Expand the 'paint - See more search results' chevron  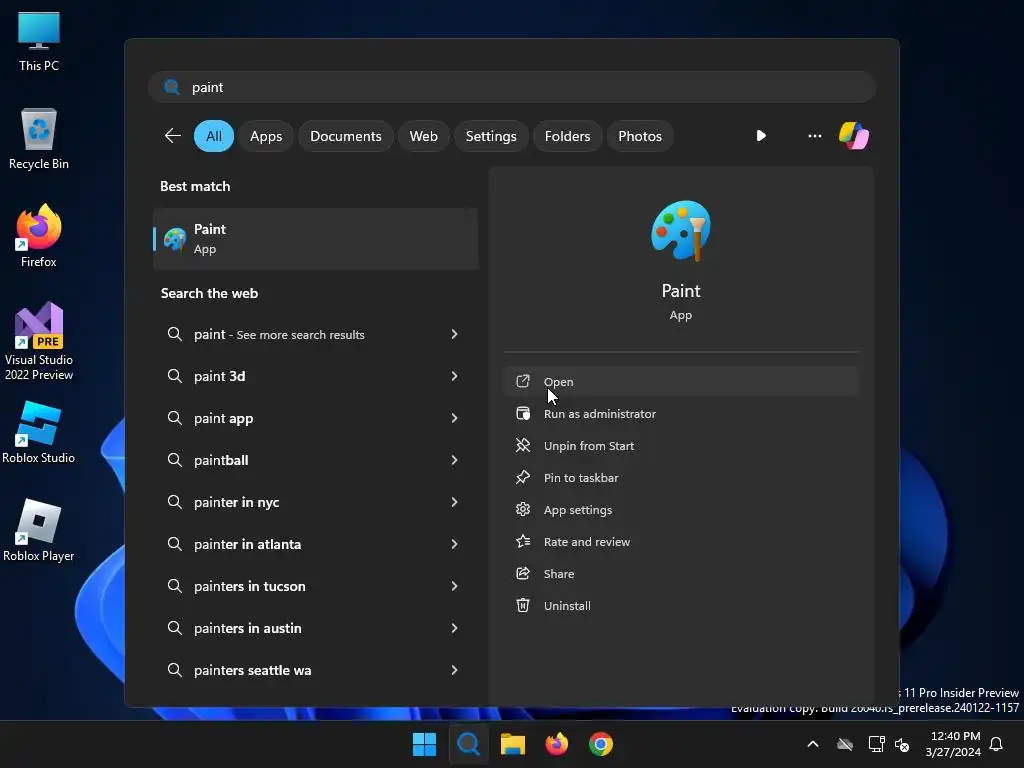click(455, 334)
